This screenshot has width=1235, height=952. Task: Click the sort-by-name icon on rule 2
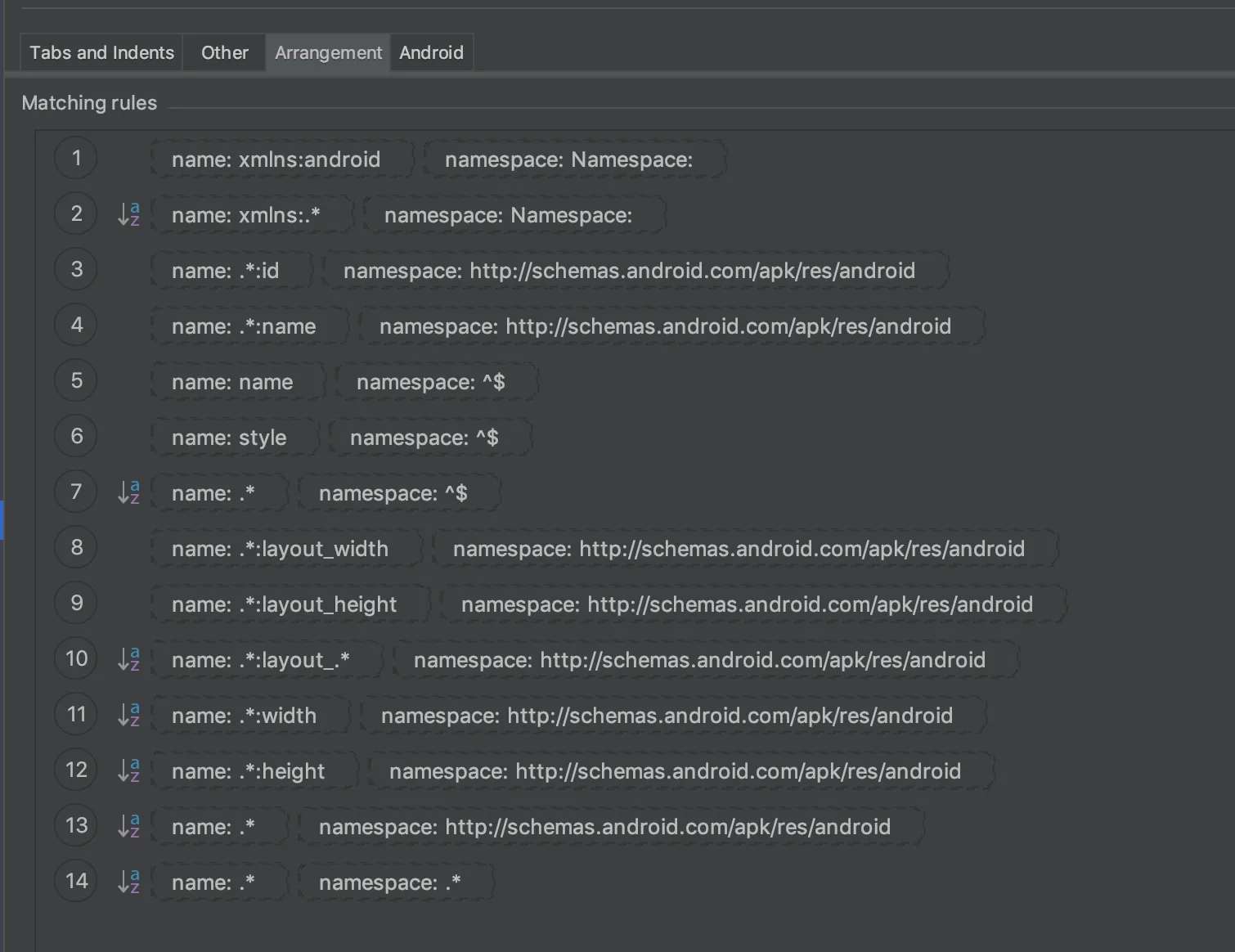click(x=128, y=214)
